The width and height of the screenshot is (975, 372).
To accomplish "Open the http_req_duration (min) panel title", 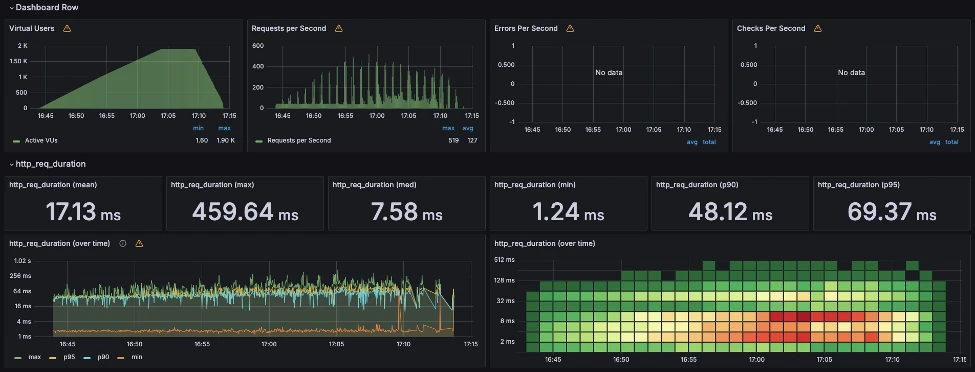I will 535,184.
